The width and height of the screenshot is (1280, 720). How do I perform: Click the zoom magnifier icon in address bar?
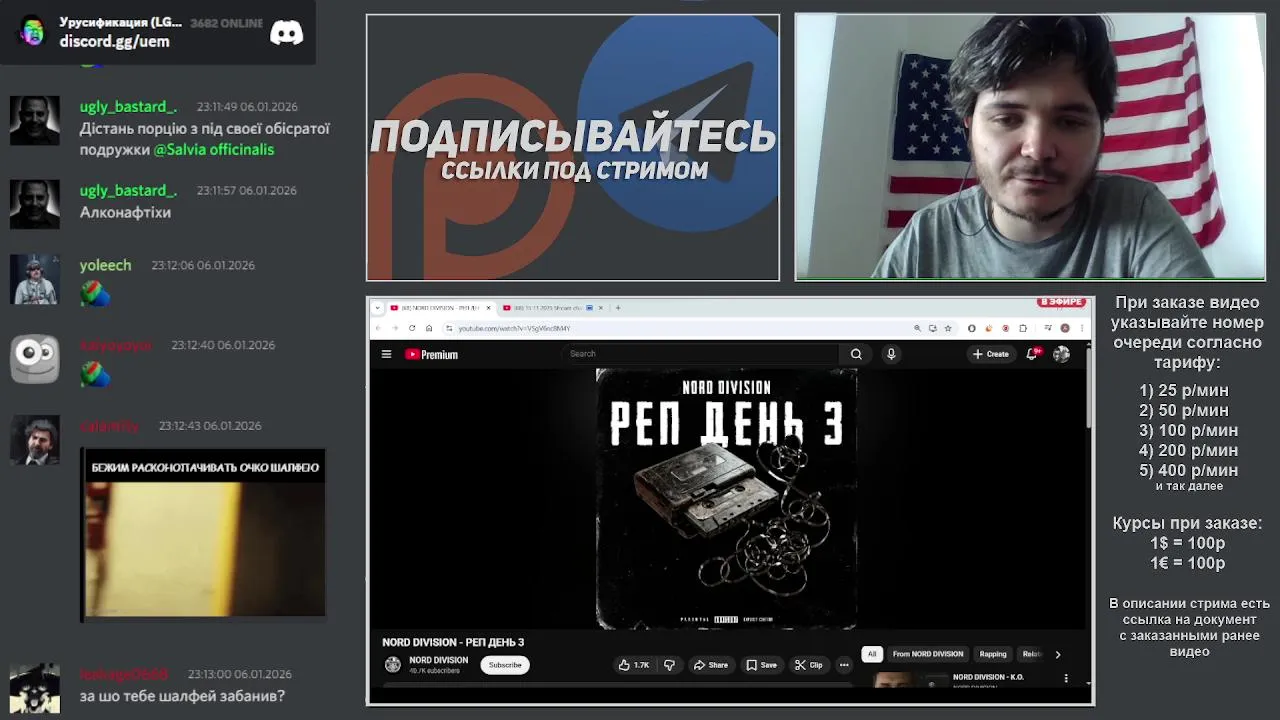[x=917, y=328]
